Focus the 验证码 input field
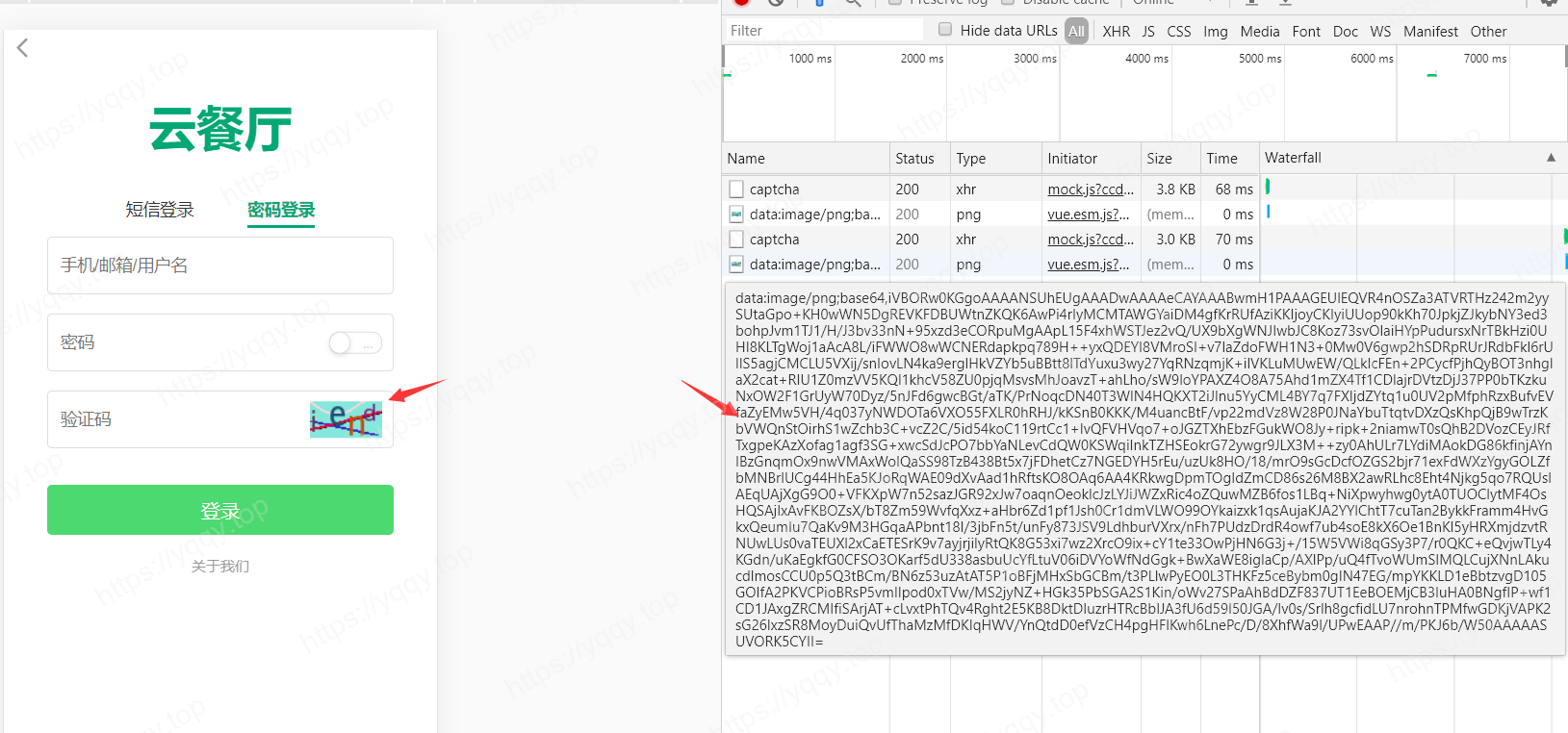 coord(173,419)
